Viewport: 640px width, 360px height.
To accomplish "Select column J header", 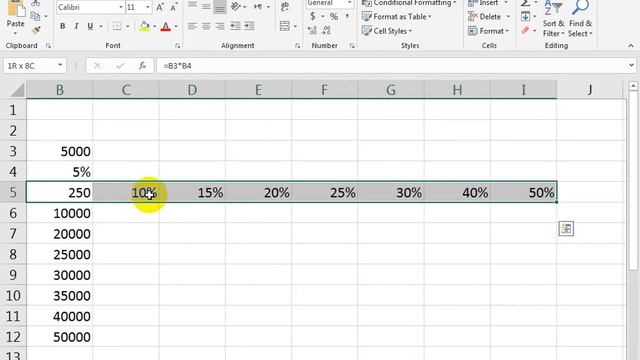I will (590, 90).
